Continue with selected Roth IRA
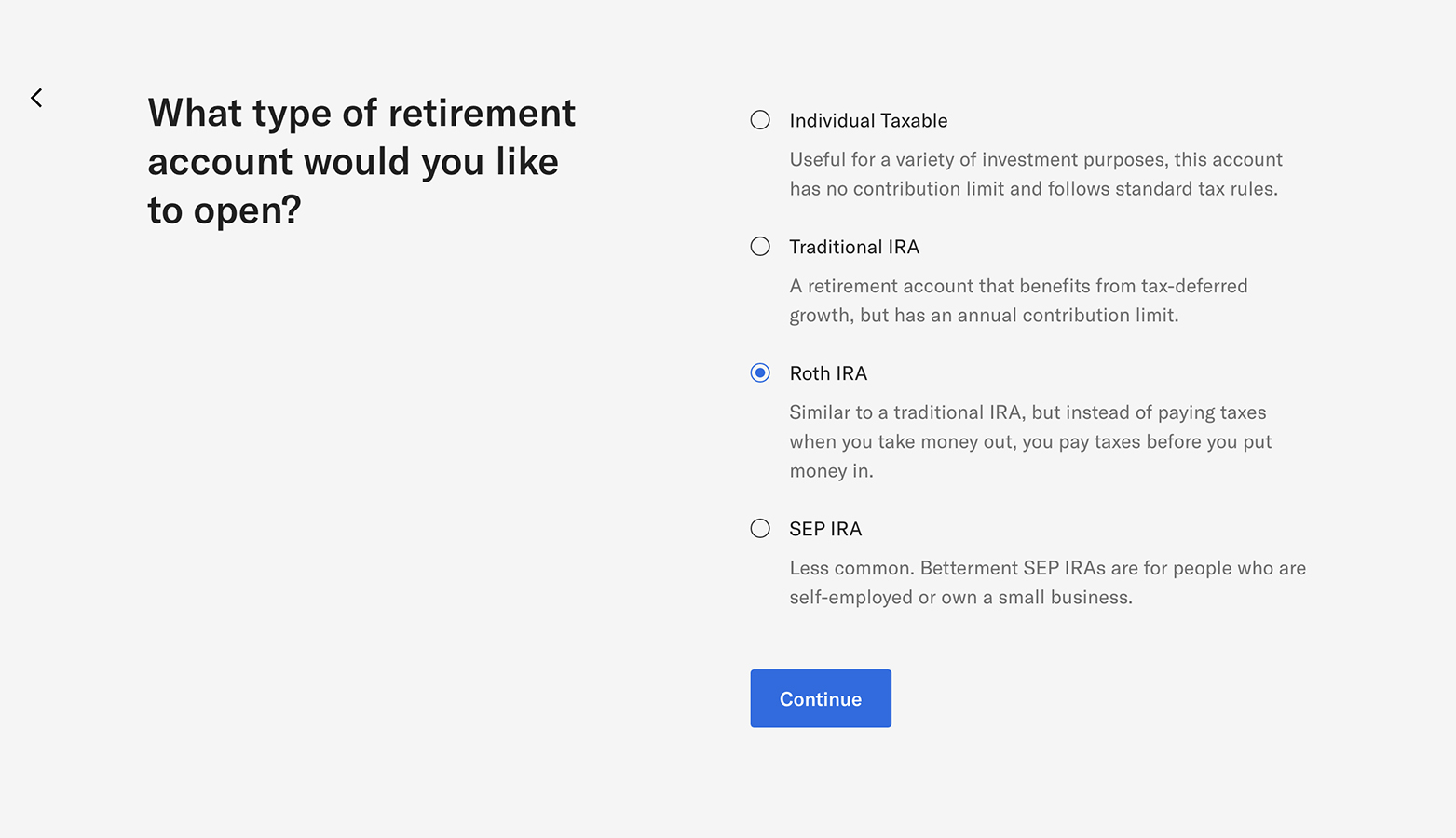Screen dimensions: 1456x838 [x=821, y=698]
